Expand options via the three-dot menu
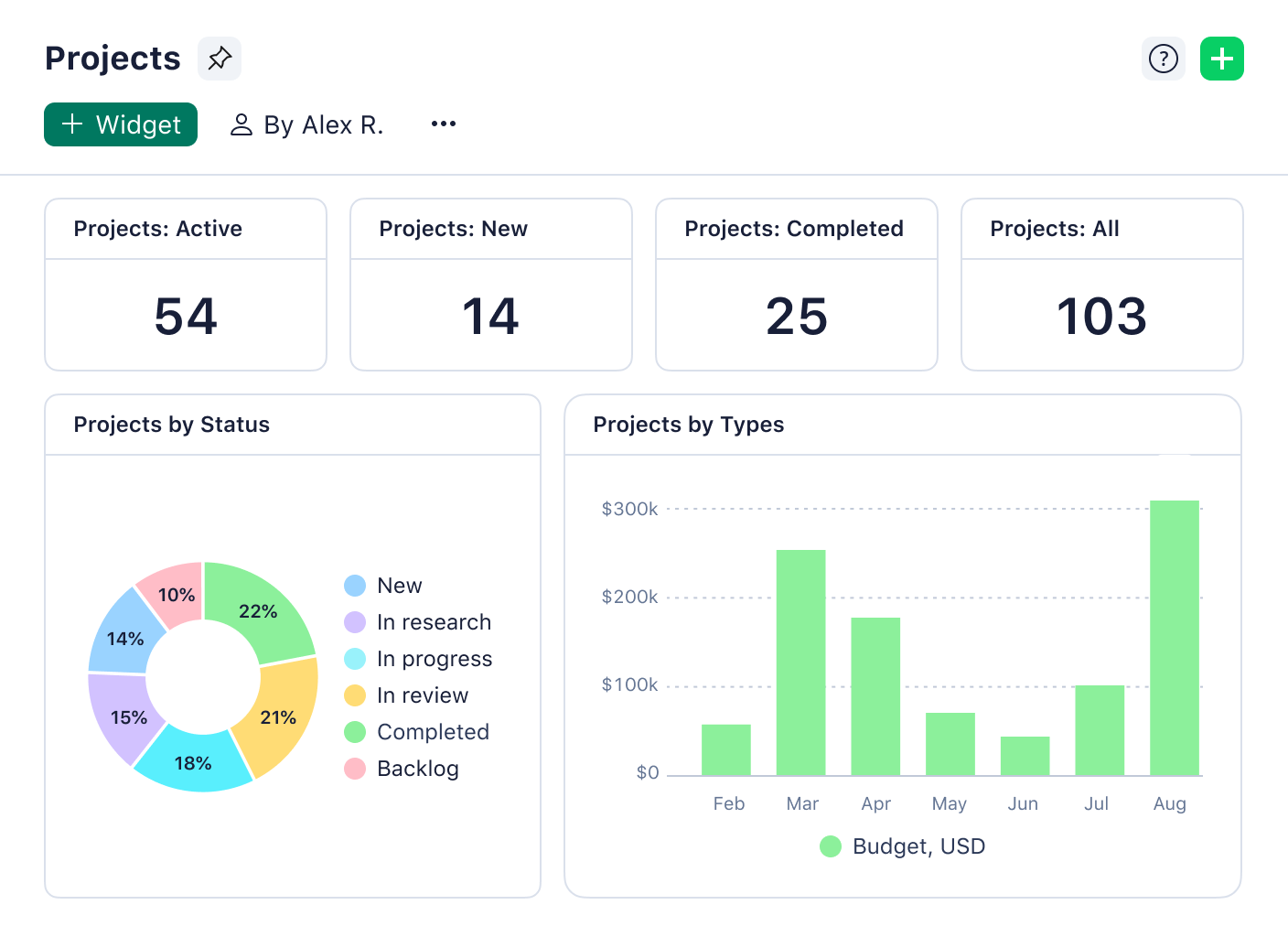 click(x=444, y=124)
